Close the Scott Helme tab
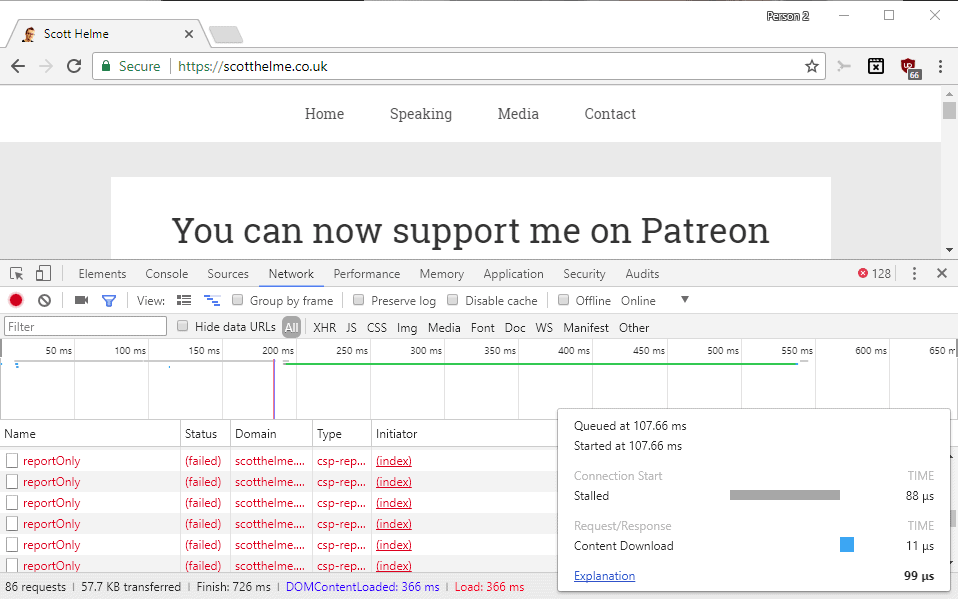This screenshot has width=958, height=599. pyautogui.click(x=189, y=34)
